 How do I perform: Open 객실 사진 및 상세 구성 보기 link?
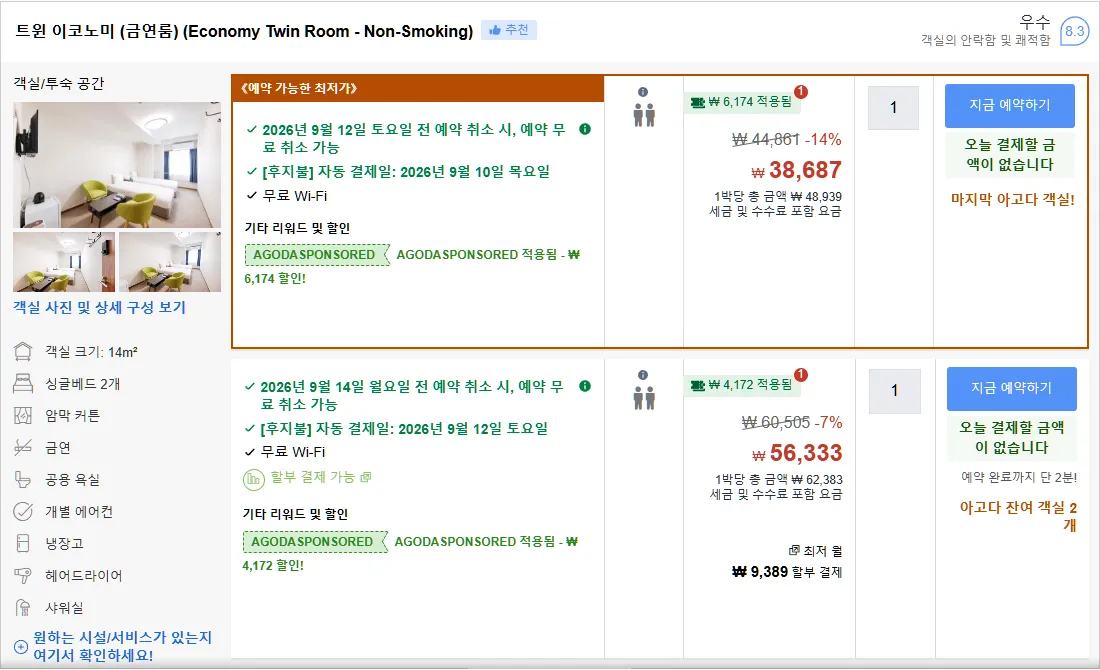(x=100, y=307)
